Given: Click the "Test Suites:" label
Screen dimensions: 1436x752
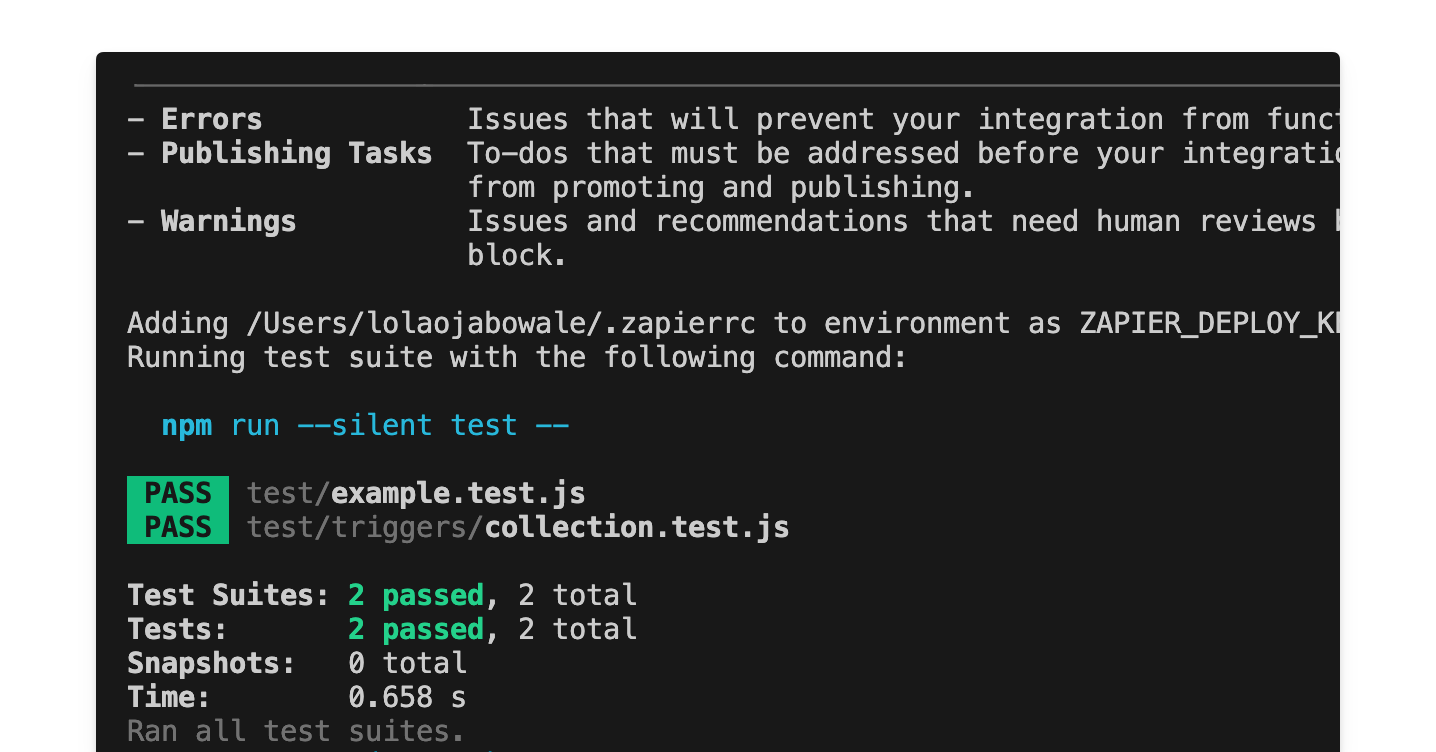Looking at the screenshot, I should (228, 595).
